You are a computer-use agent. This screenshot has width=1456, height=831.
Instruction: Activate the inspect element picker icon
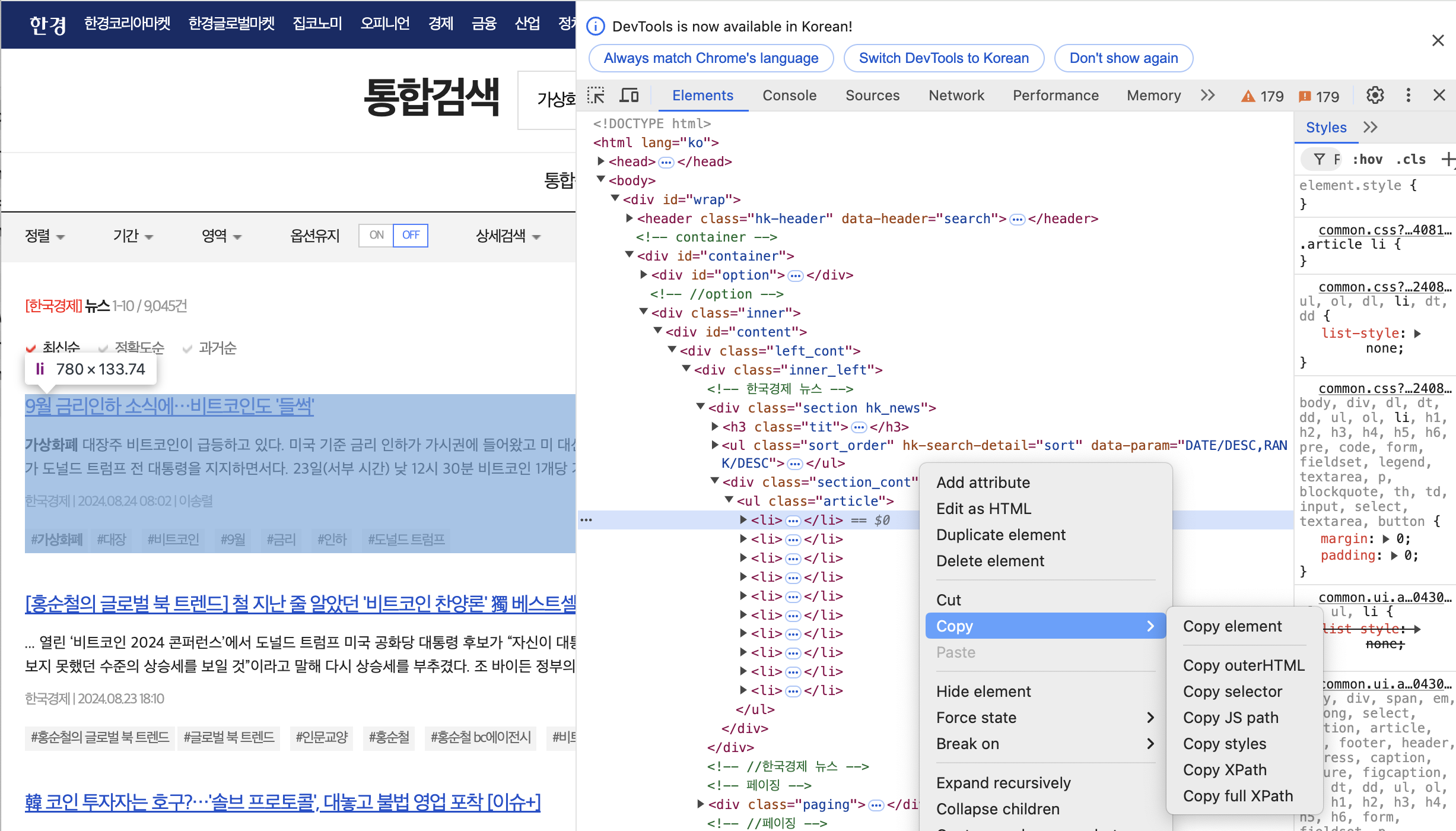pyautogui.click(x=596, y=96)
